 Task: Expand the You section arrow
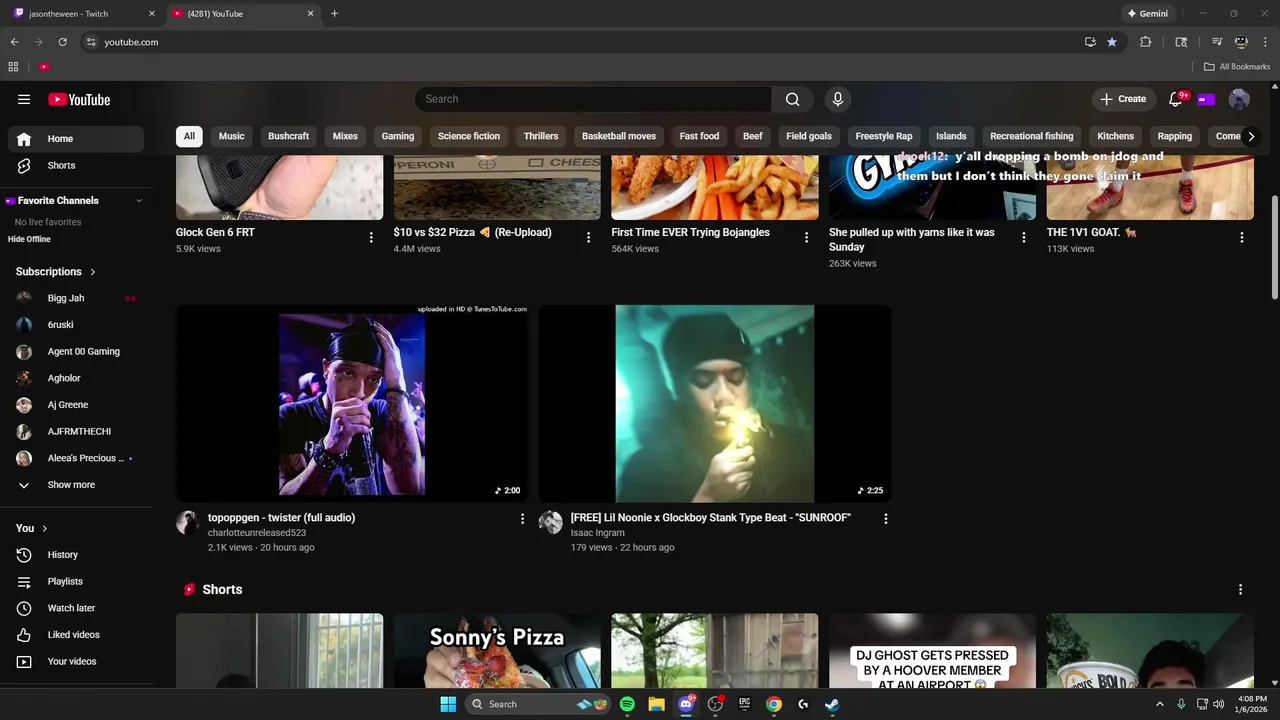point(44,528)
